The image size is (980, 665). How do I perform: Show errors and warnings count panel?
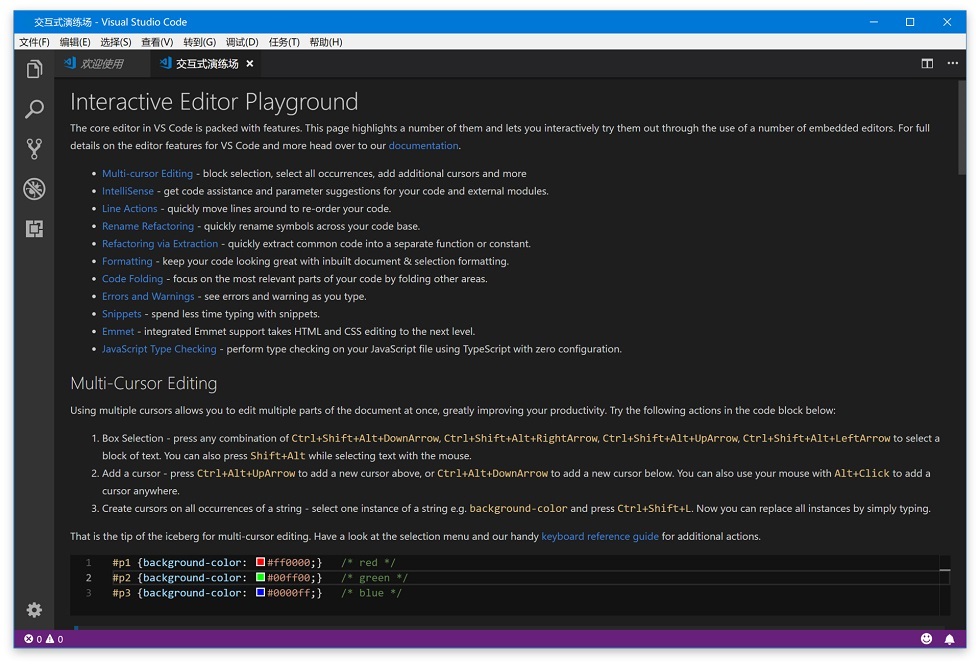(44, 639)
